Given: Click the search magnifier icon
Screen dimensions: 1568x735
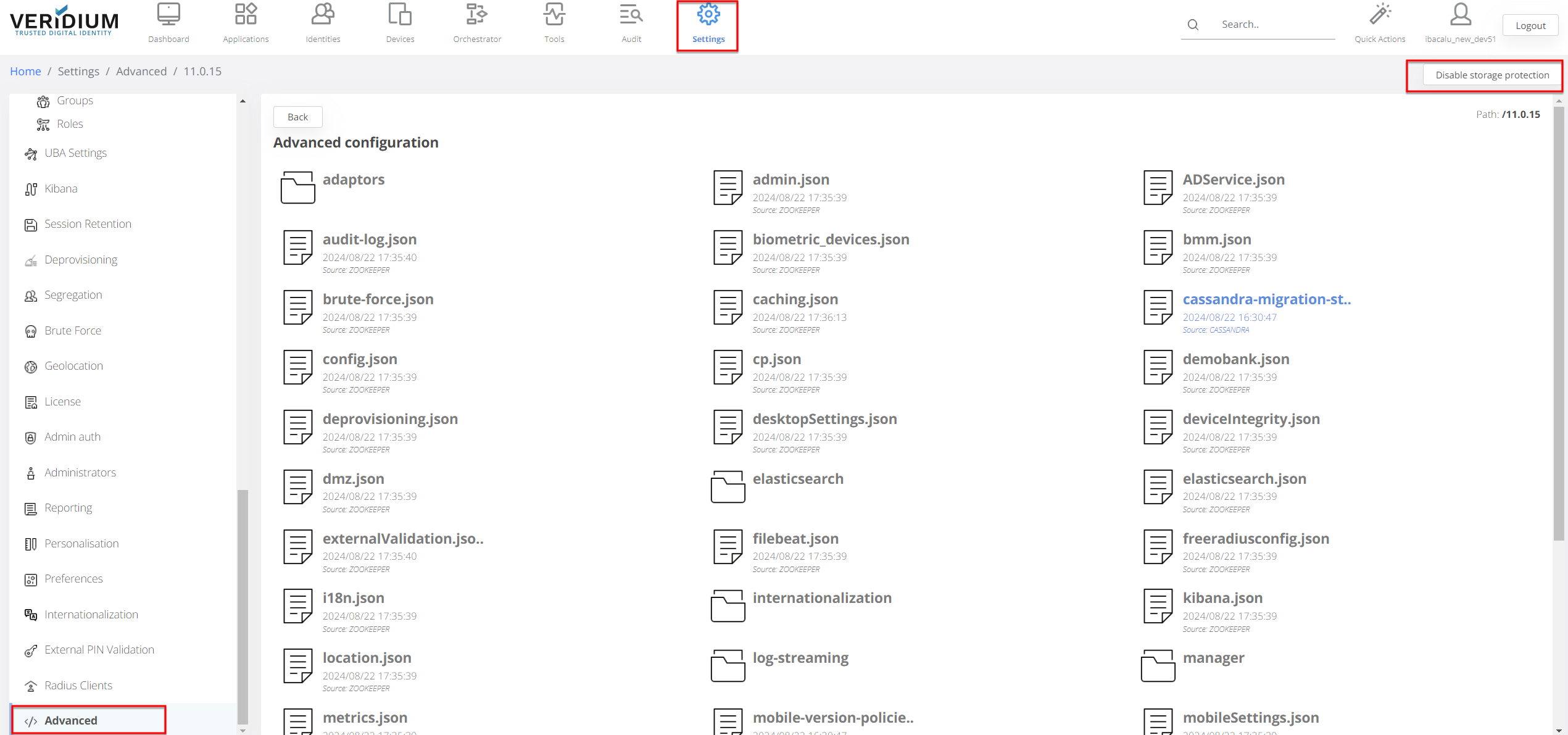Looking at the screenshot, I should point(1193,25).
